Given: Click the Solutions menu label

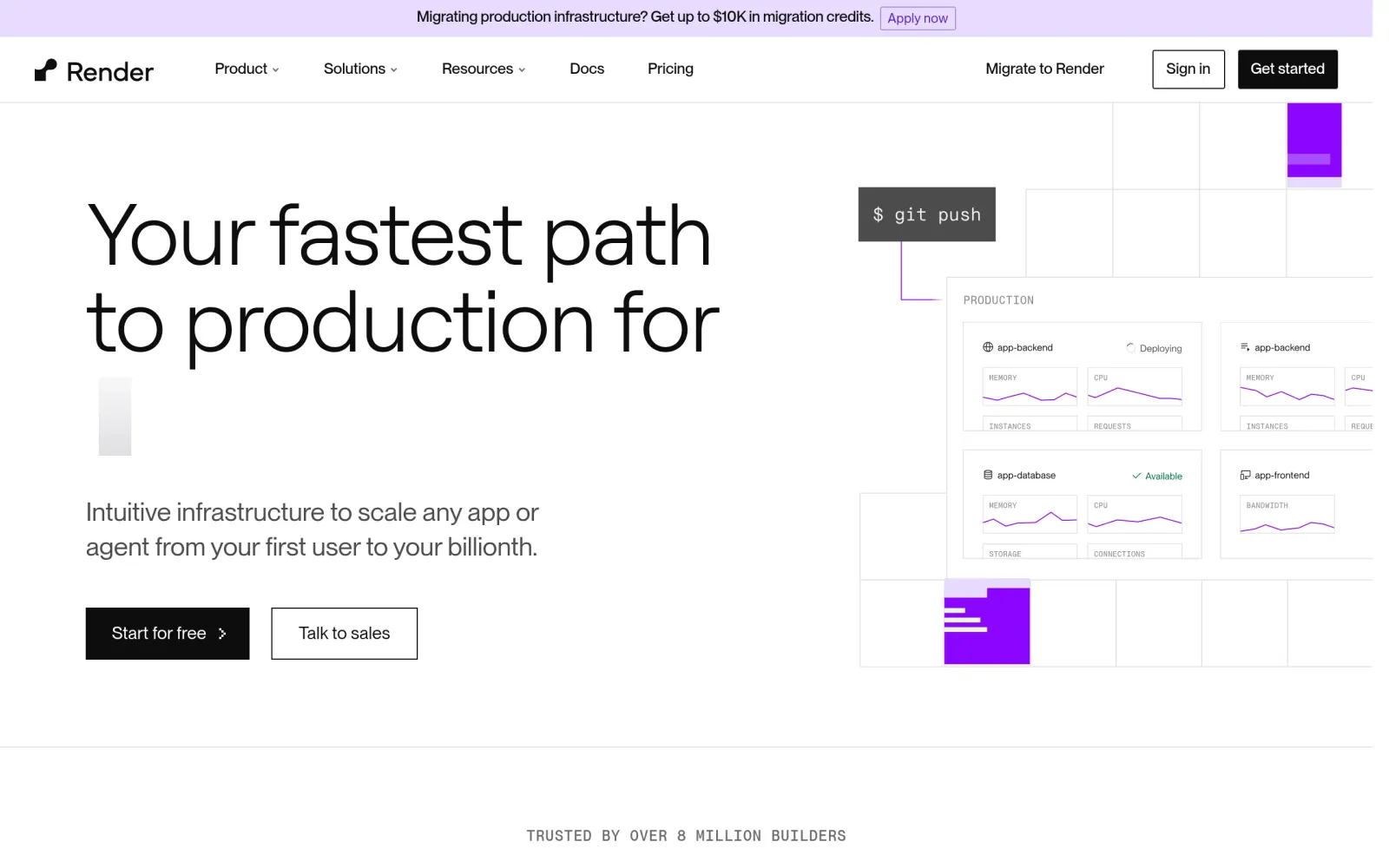Looking at the screenshot, I should pos(354,69).
